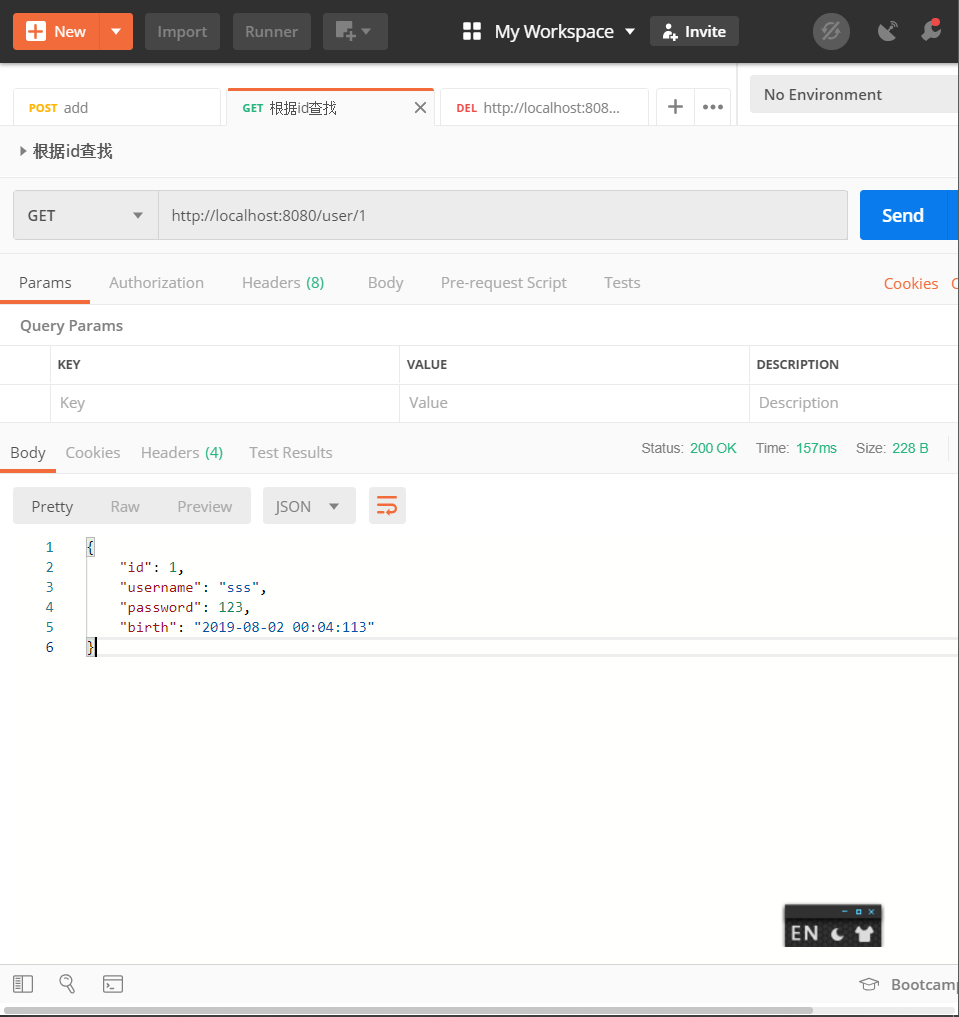Open the Authorization tab
Viewport: 959px width, 1017px height.
coord(156,283)
